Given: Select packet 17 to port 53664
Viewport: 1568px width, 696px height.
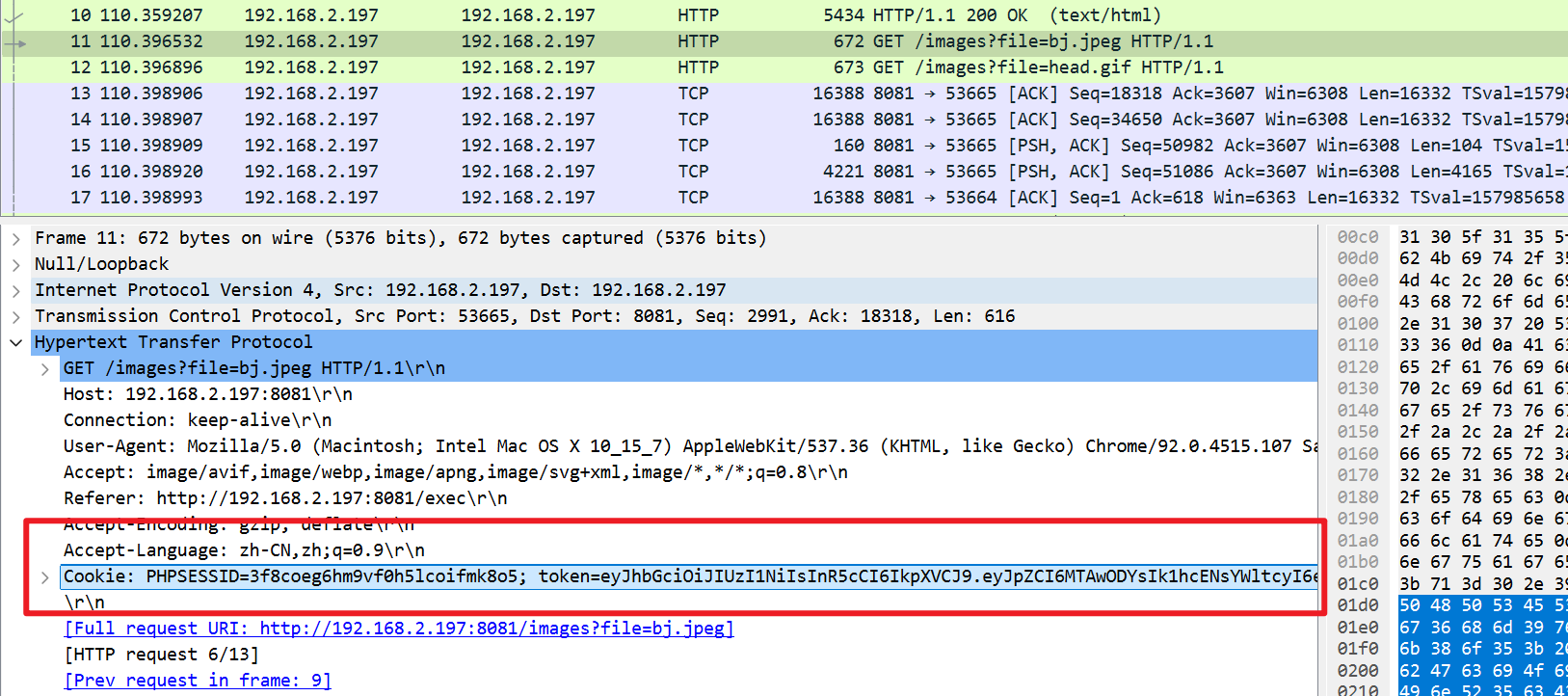Looking at the screenshot, I should click(x=784, y=198).
